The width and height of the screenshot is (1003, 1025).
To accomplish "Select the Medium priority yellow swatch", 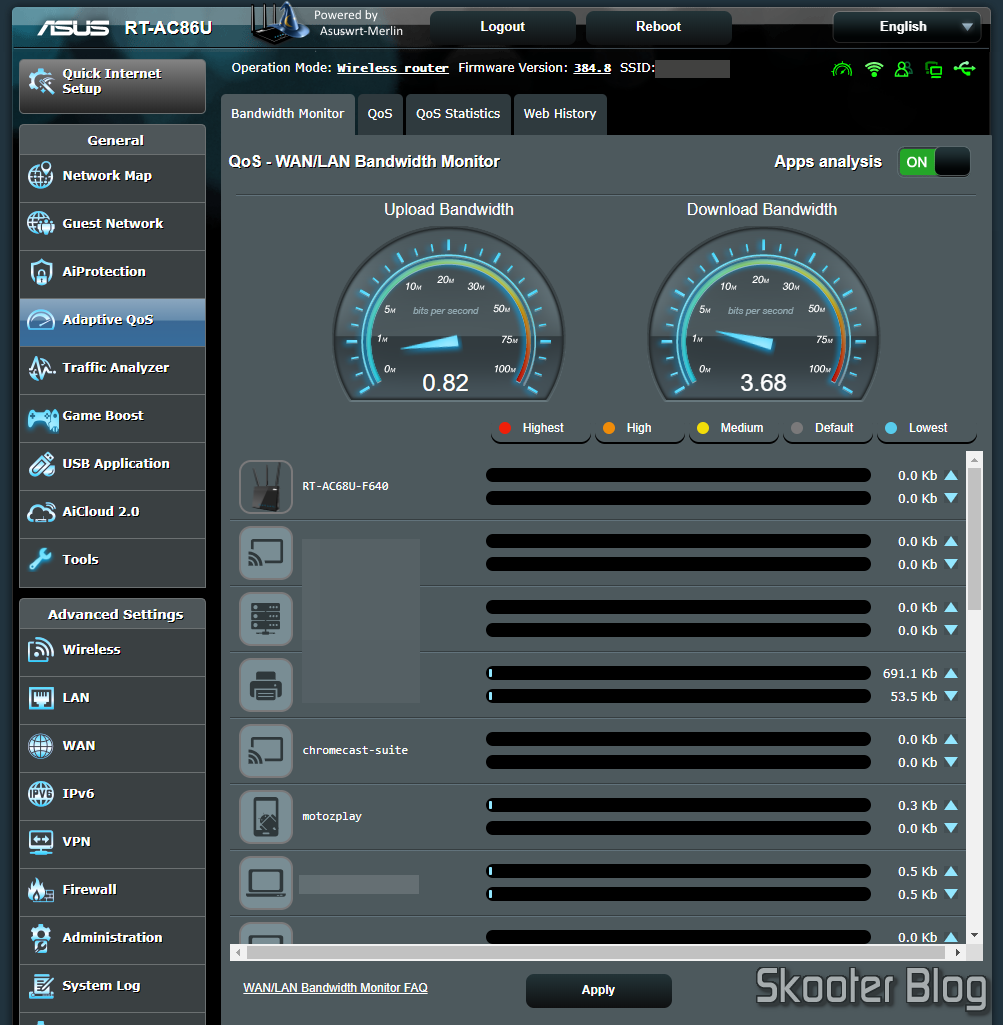I will click(x=703, y=428).
